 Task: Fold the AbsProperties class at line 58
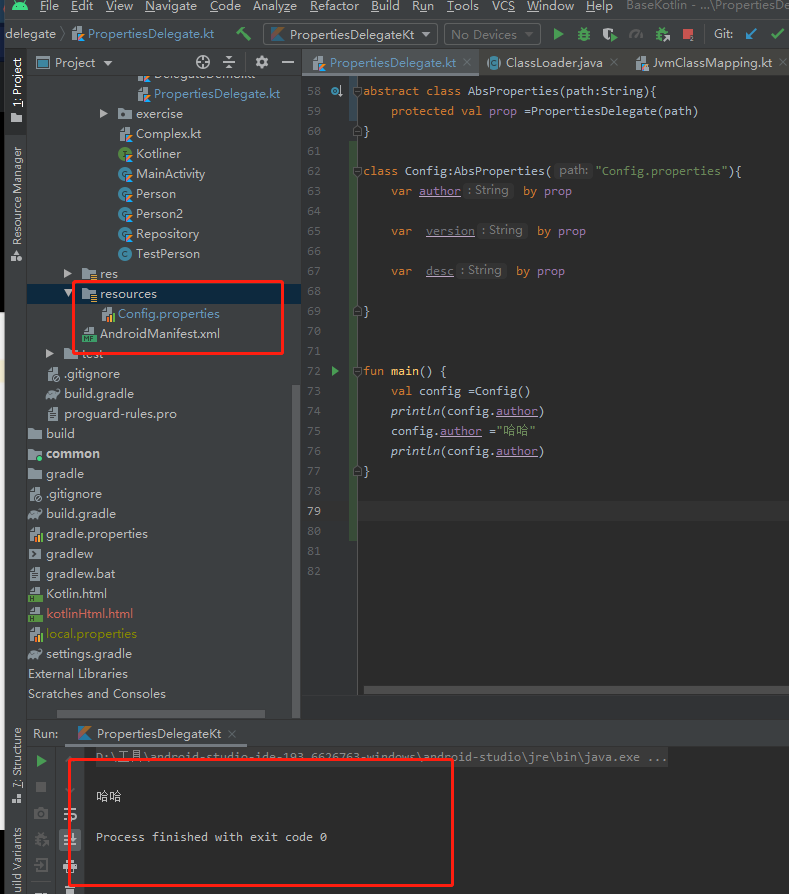click(357, 91)
